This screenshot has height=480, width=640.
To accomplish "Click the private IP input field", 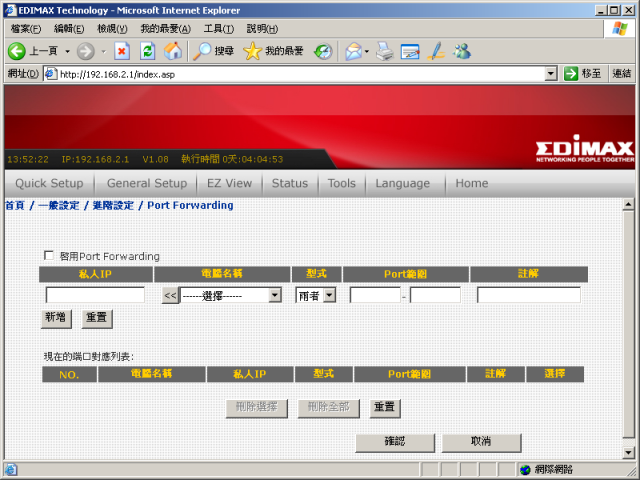I will [95, 295].
